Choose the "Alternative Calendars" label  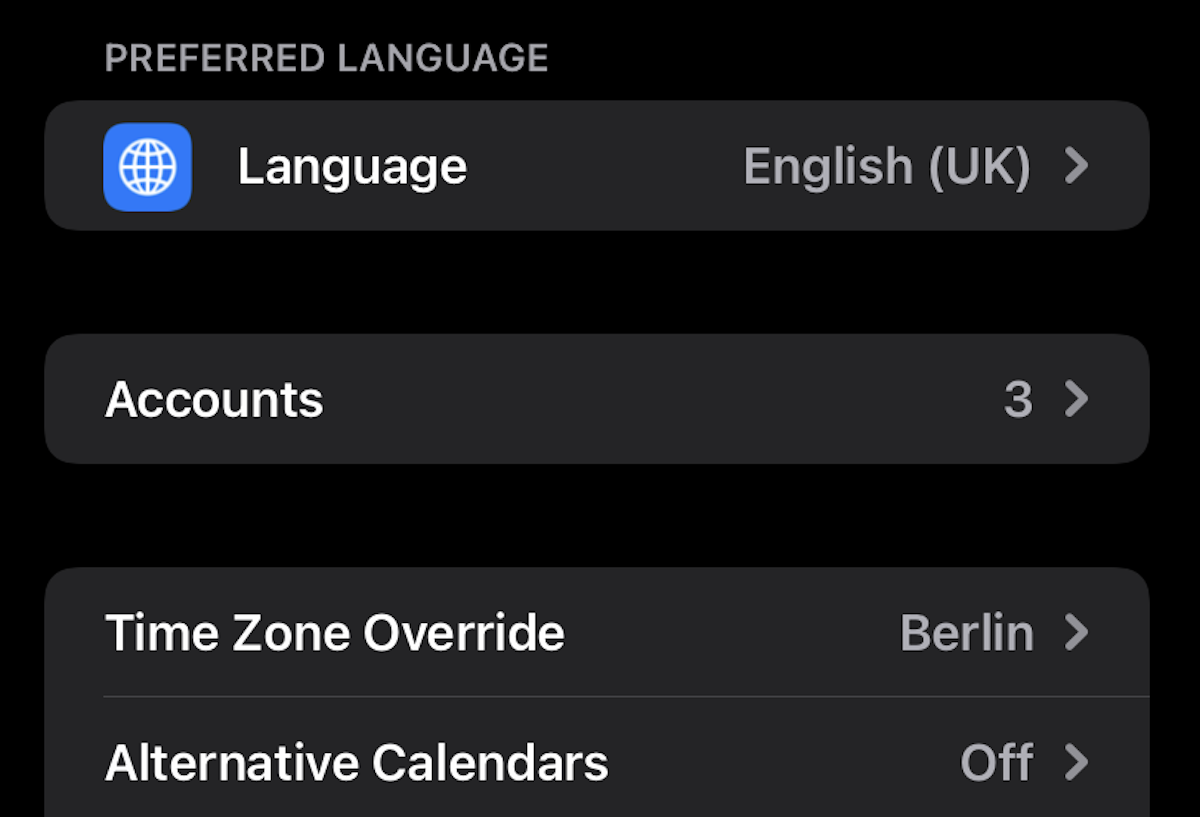pyautogui.click(x=356, y=763)
